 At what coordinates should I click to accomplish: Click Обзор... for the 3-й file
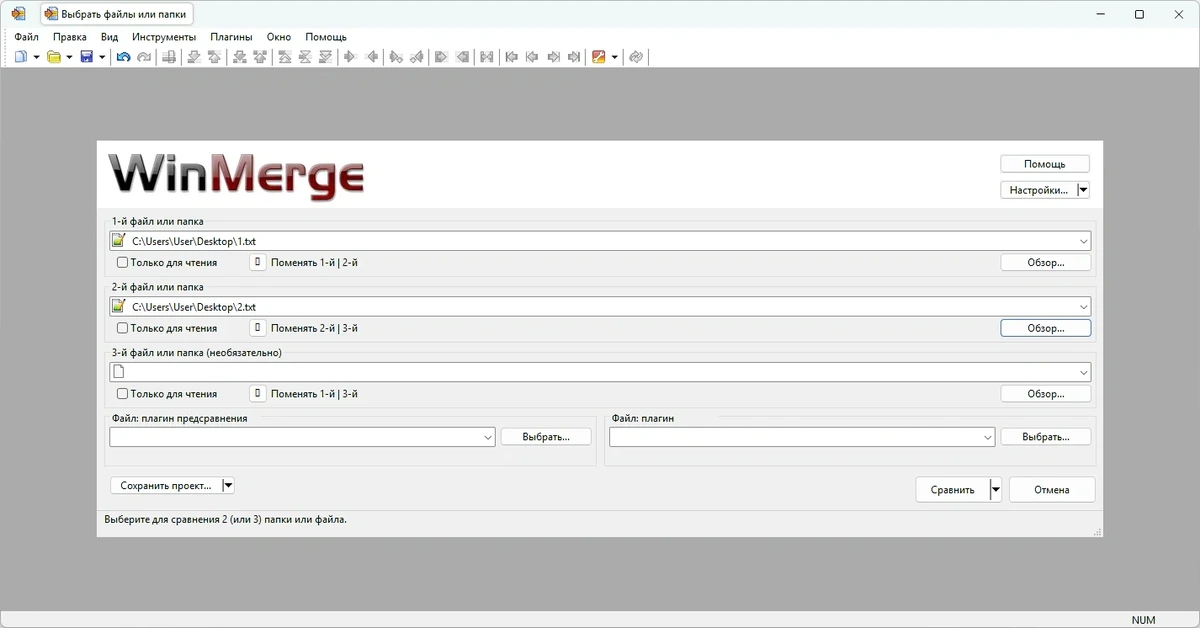pos(1046,394)
